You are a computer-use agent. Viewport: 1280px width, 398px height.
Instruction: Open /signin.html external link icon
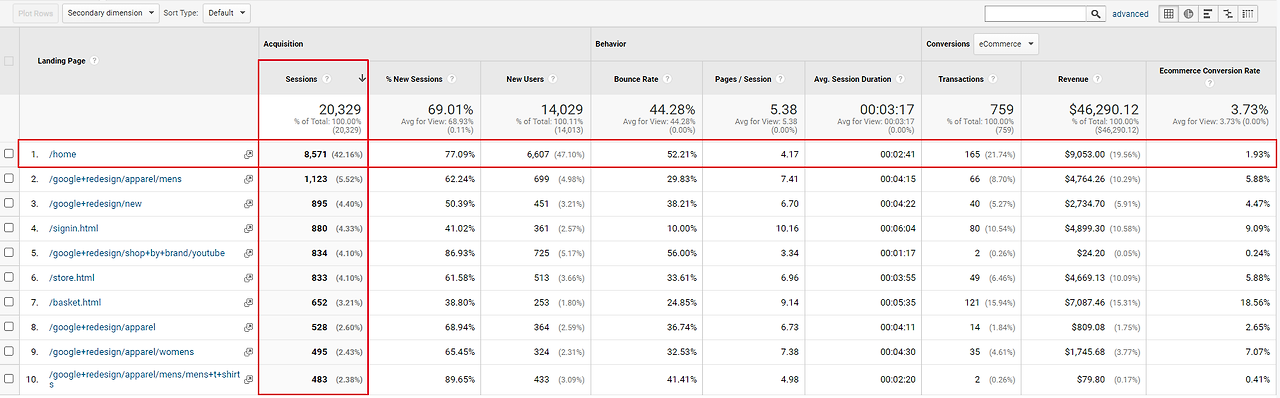click(x=248, y=229)
